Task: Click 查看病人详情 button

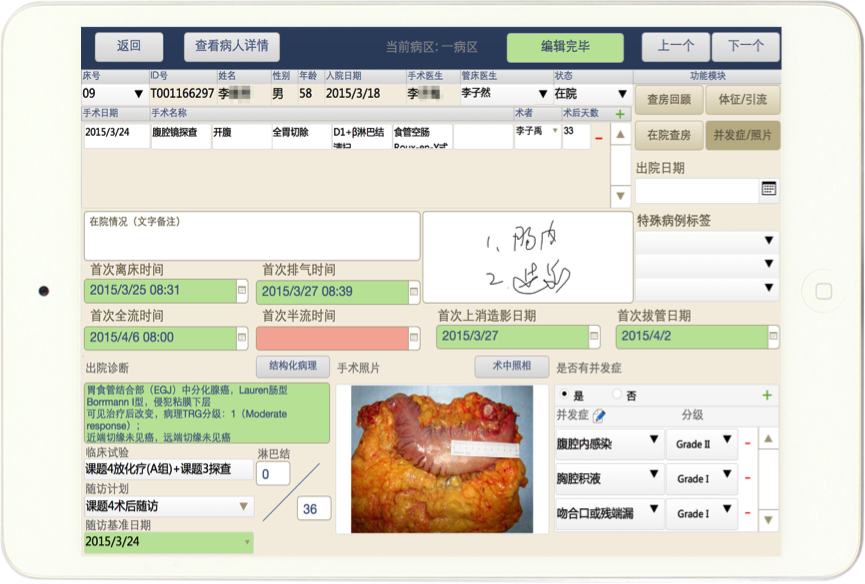Action: 231,46
